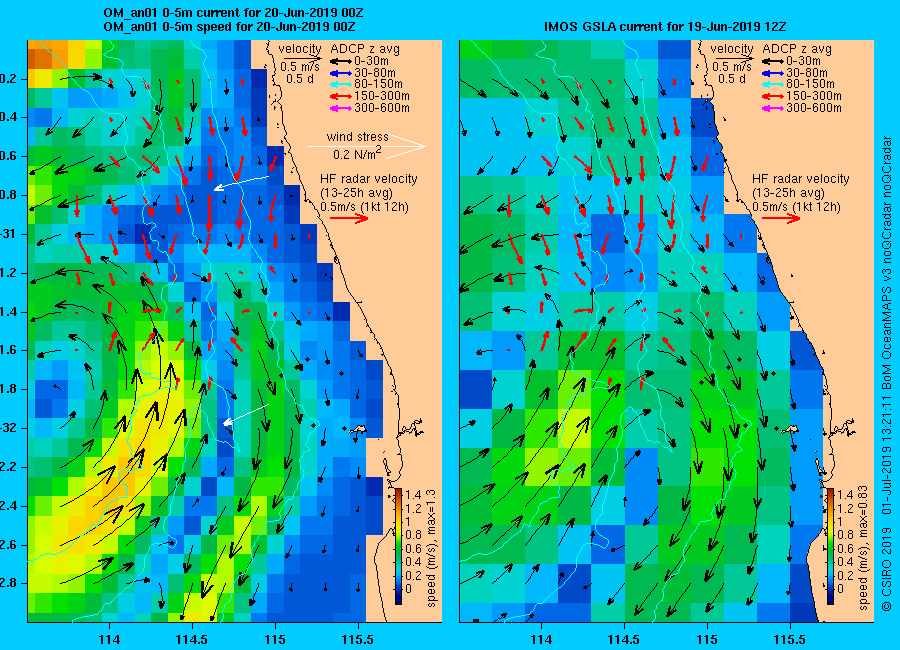Click the 1.4 tick on left color bar
This screenshot has height=650, width=900.
coord(413,495)
